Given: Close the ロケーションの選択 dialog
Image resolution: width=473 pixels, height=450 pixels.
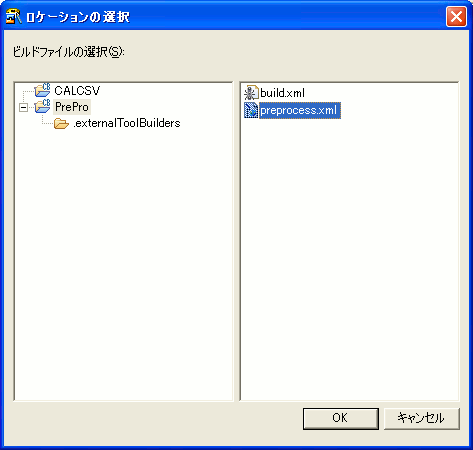Looking at the screenshot, I should (x=456, y=16).
